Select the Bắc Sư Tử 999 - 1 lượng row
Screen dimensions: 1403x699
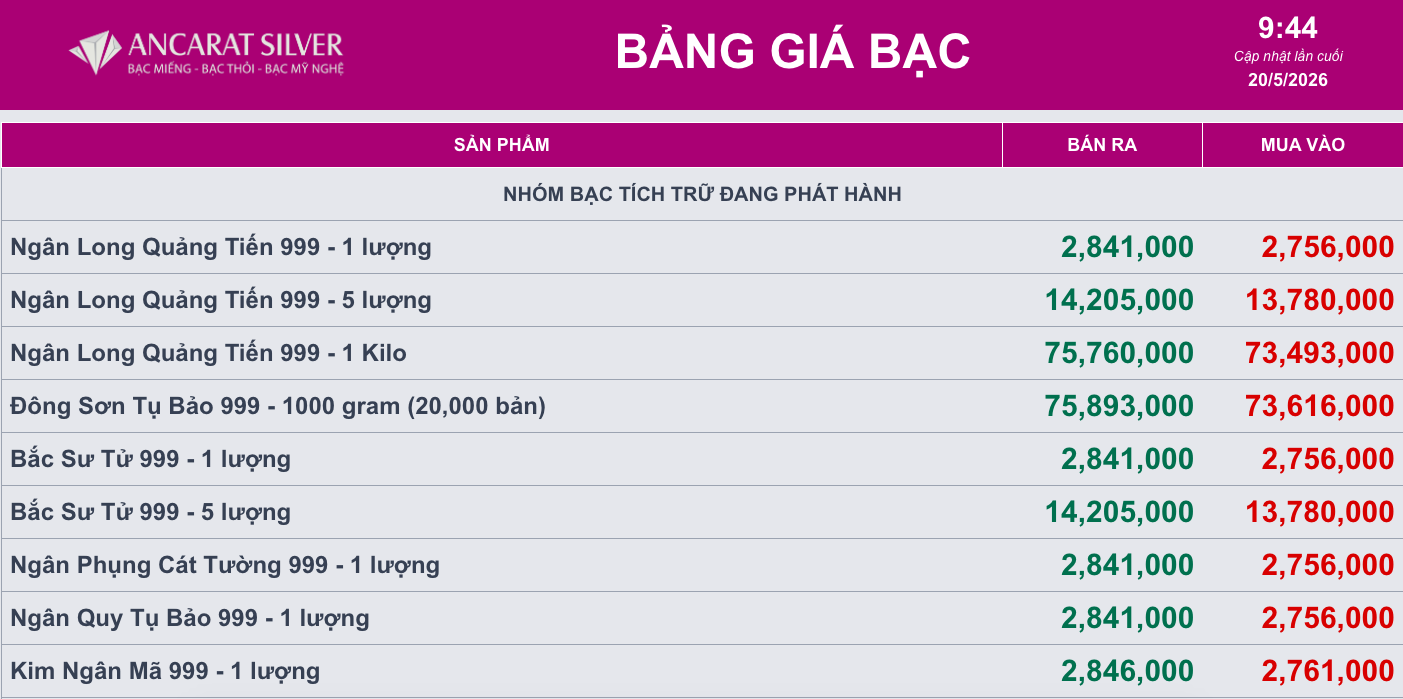702,459
